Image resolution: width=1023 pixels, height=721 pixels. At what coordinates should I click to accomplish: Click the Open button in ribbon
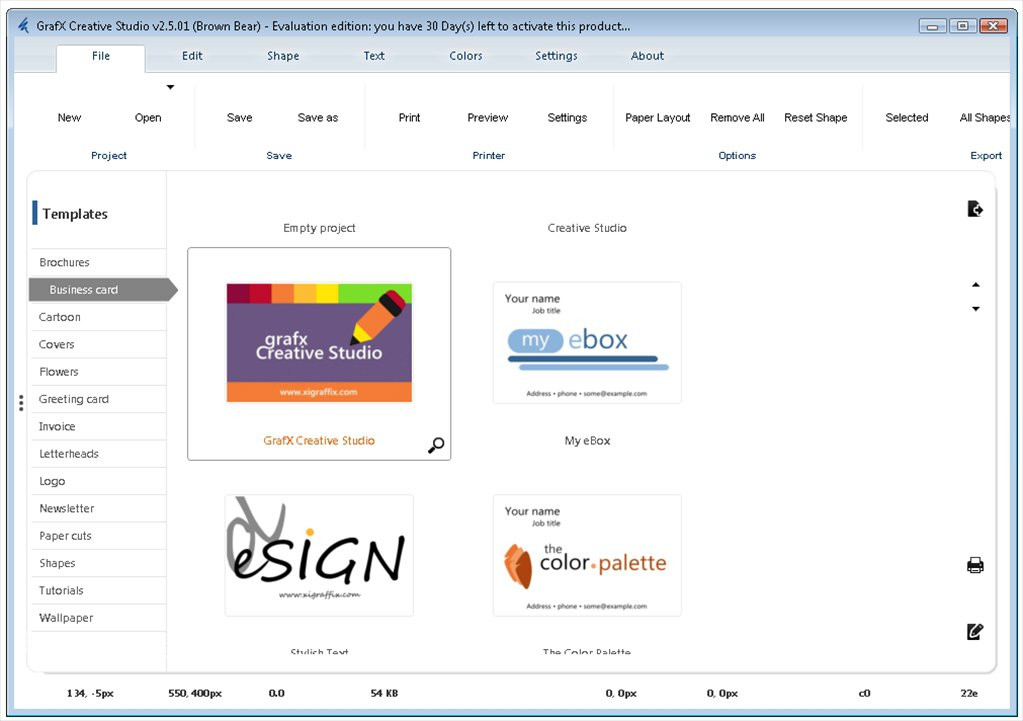pyautogui.click(x=148, y=117)
